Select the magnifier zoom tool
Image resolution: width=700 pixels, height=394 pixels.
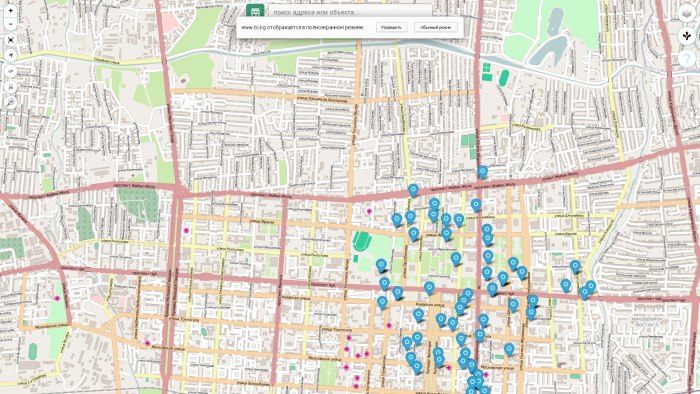pos(11,102)
